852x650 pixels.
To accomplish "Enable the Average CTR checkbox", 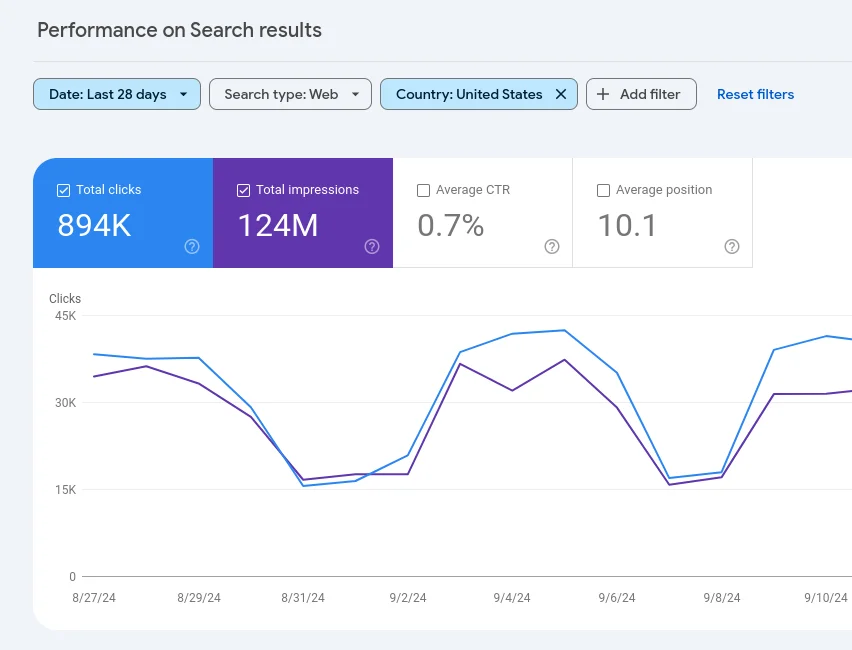I will [424, 190].
